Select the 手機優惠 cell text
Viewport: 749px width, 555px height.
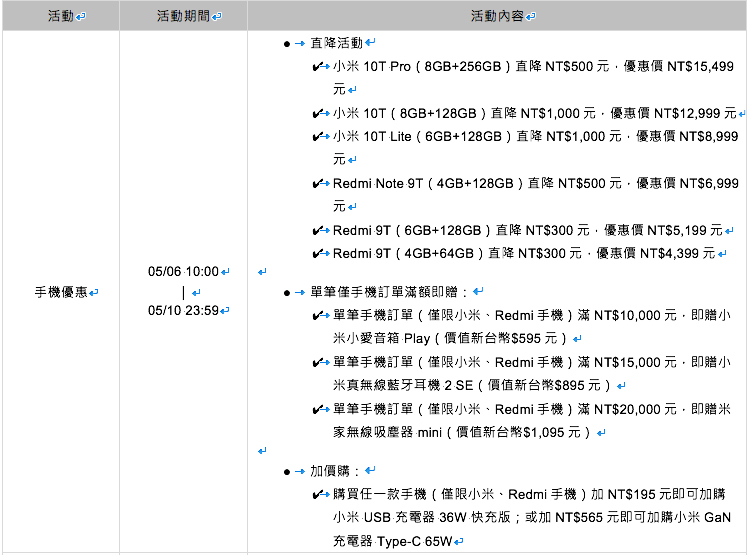(x=61, y=292)
